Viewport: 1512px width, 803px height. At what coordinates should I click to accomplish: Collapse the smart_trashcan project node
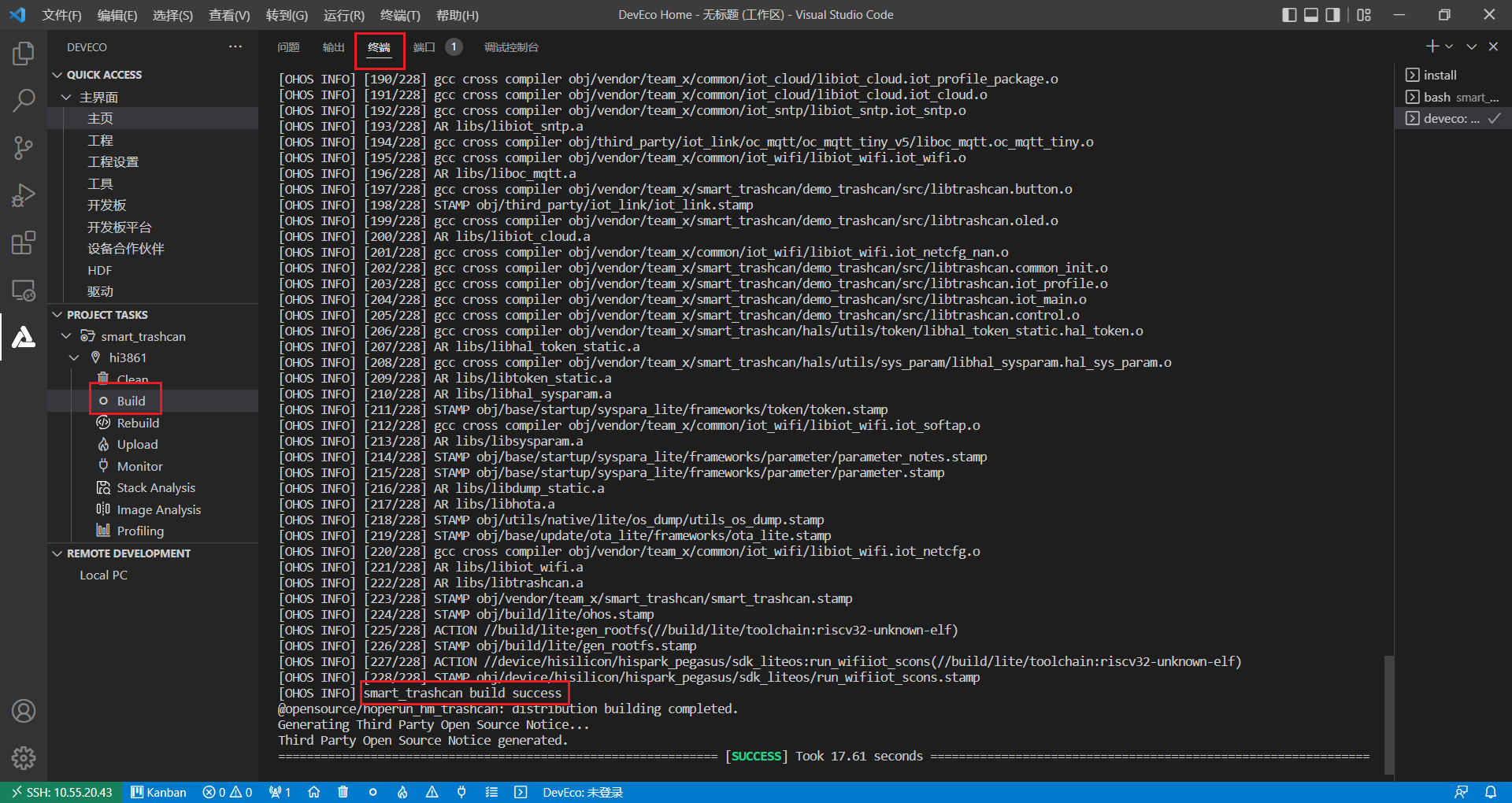click(66, 336)
